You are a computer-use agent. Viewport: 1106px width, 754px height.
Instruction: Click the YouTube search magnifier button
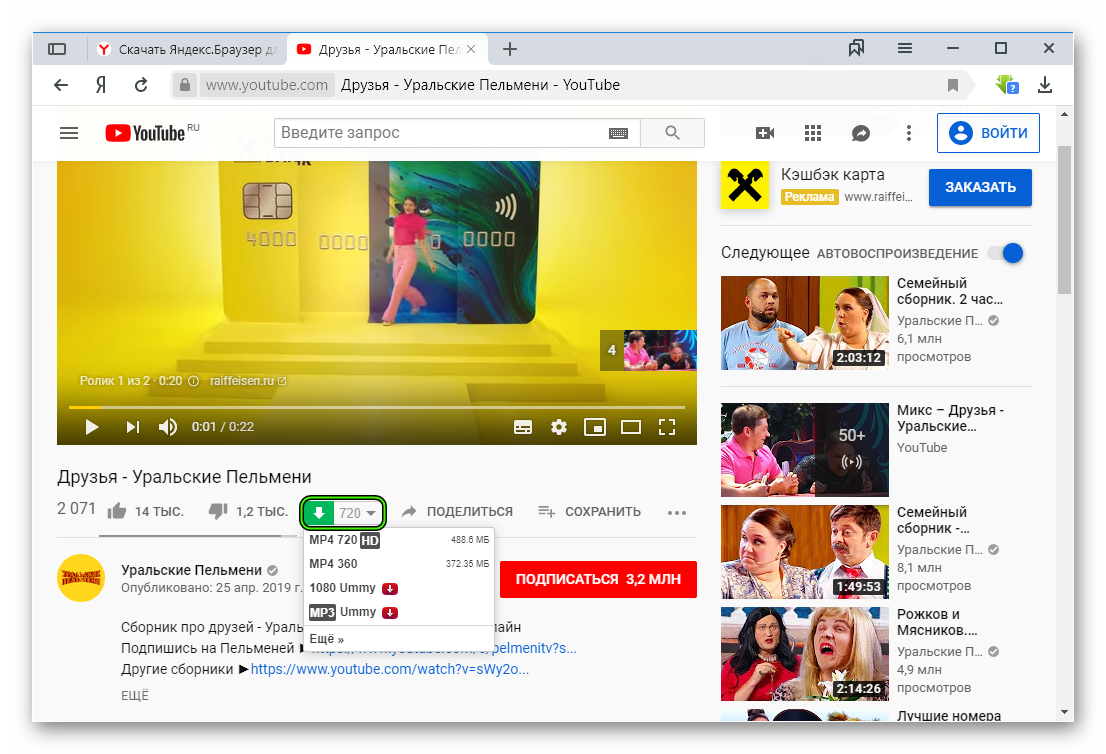tap(672, 133)
